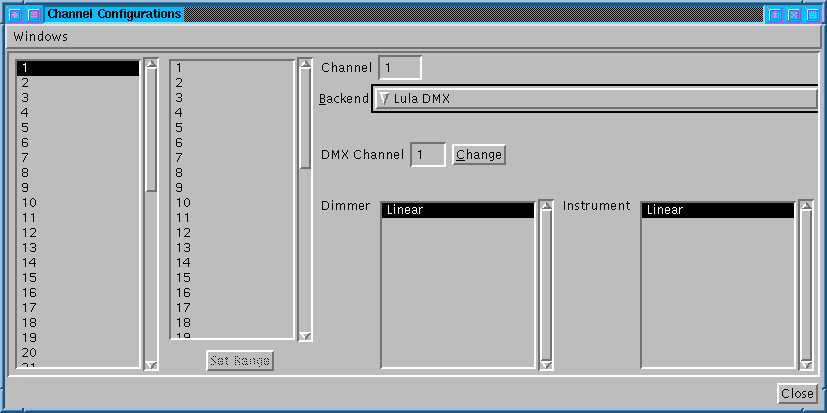827x413 pixels.
Task: Select channel 10 in the leftmost list
Action: click(x=78, y=203)
